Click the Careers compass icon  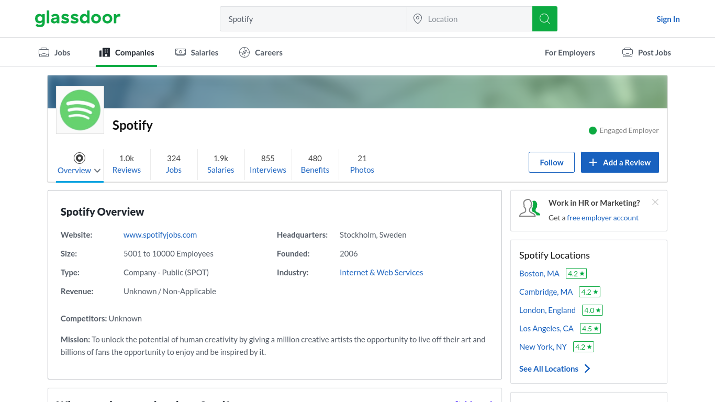pyautogui.click(x=244, y=52)
